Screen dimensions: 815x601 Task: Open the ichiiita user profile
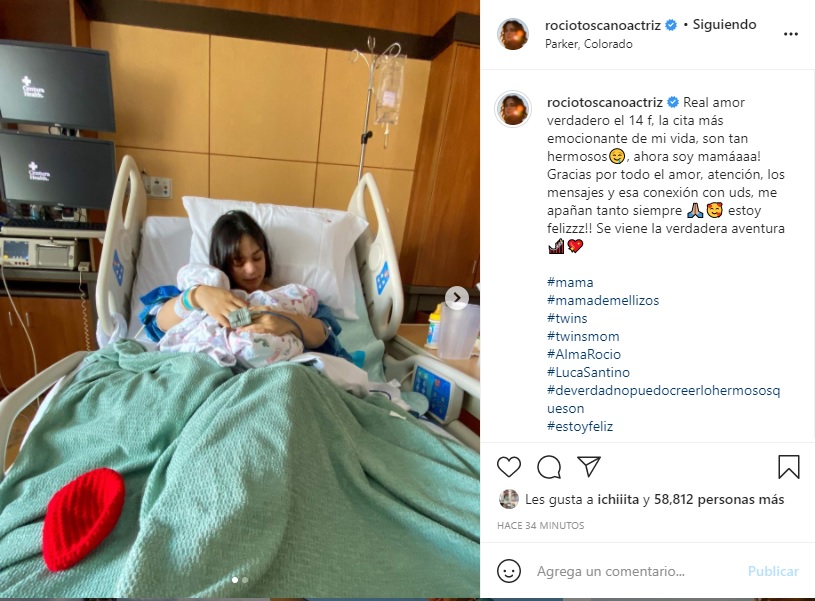[617, 500]
